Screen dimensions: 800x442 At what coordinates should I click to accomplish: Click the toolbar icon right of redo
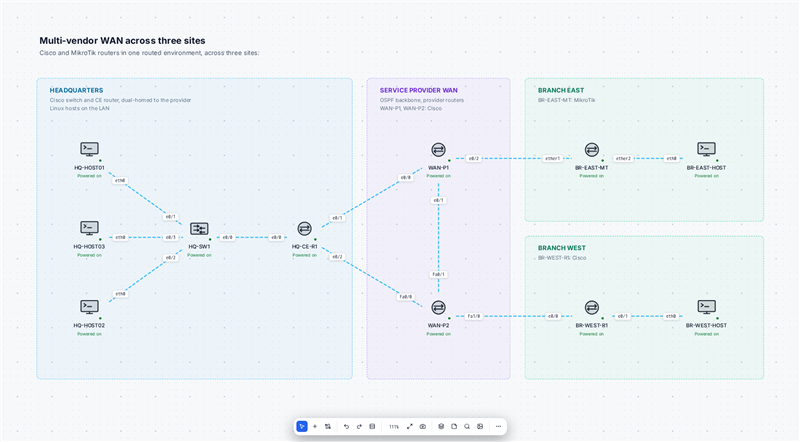pos(372,426)
